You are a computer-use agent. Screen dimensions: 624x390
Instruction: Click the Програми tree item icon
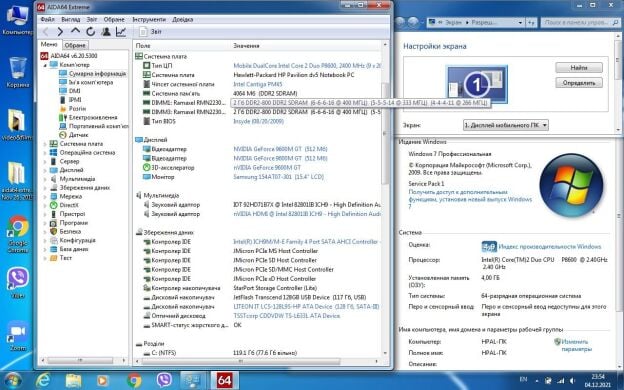[54, 222]
